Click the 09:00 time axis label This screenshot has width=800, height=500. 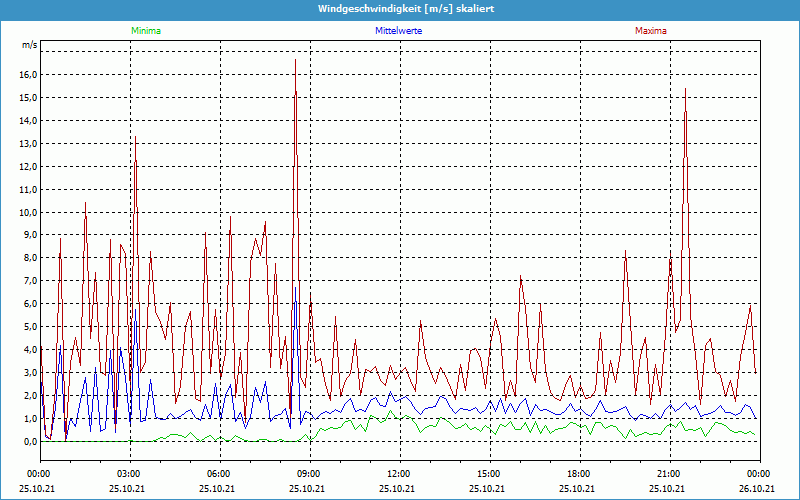tap(309, 474)
